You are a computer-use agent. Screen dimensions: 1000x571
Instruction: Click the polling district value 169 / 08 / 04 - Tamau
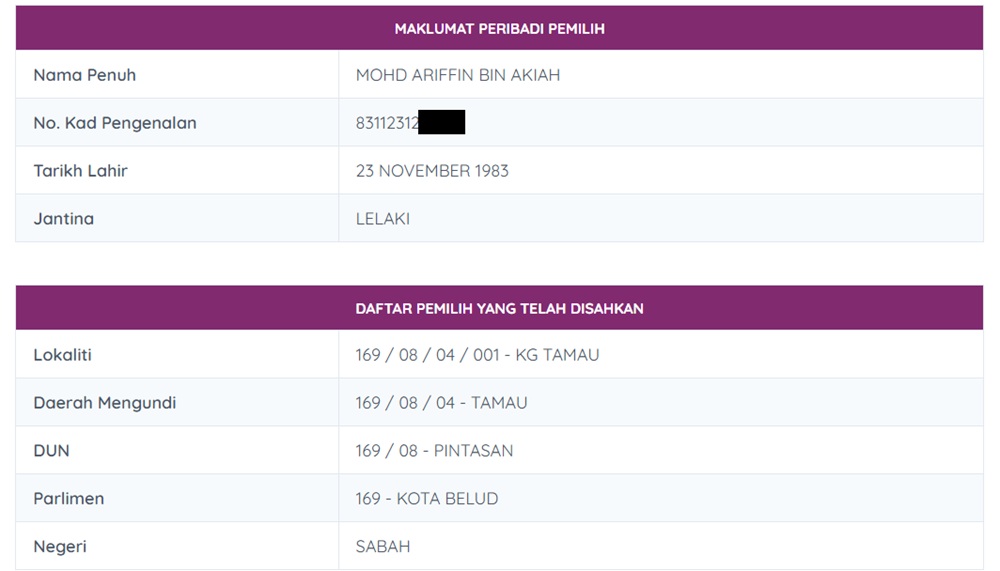pos(441,403)
